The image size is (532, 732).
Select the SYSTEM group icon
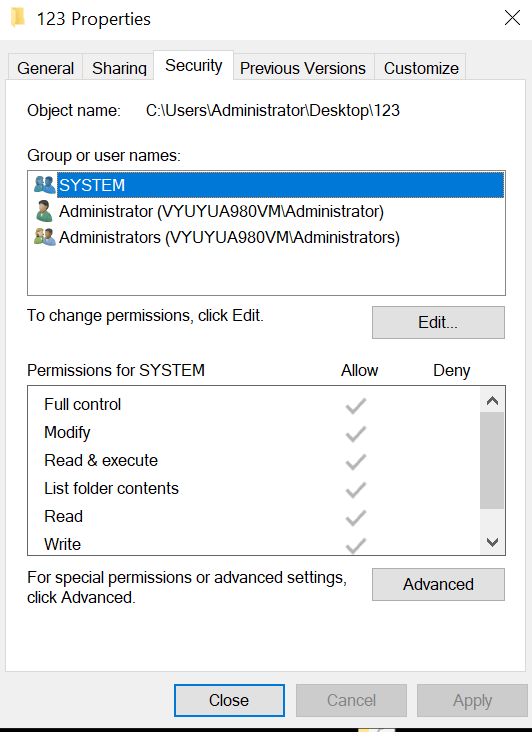45,185
